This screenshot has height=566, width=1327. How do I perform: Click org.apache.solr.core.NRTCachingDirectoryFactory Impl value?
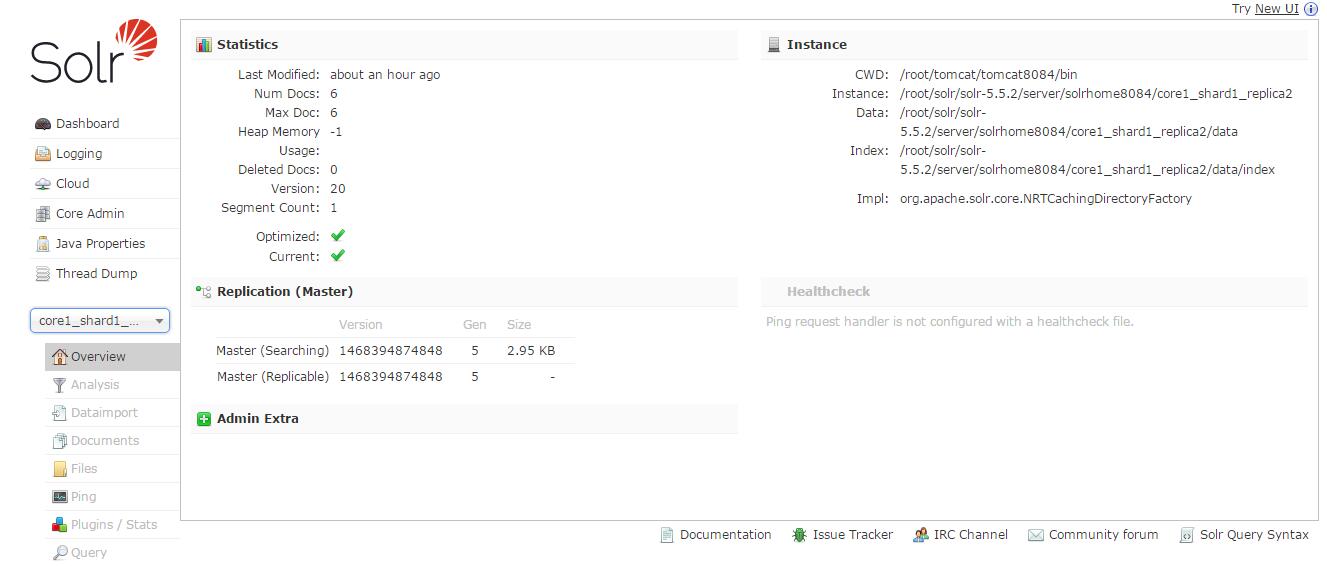coord(1046,199)
